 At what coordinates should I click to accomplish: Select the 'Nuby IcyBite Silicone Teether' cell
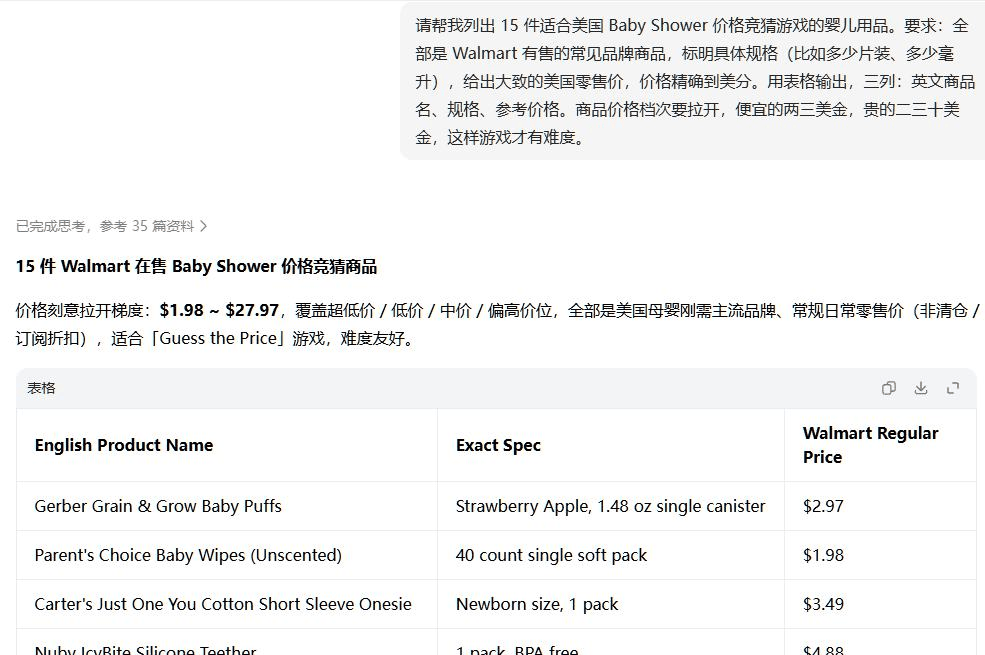pyautogui.click(x=227, y=642)
